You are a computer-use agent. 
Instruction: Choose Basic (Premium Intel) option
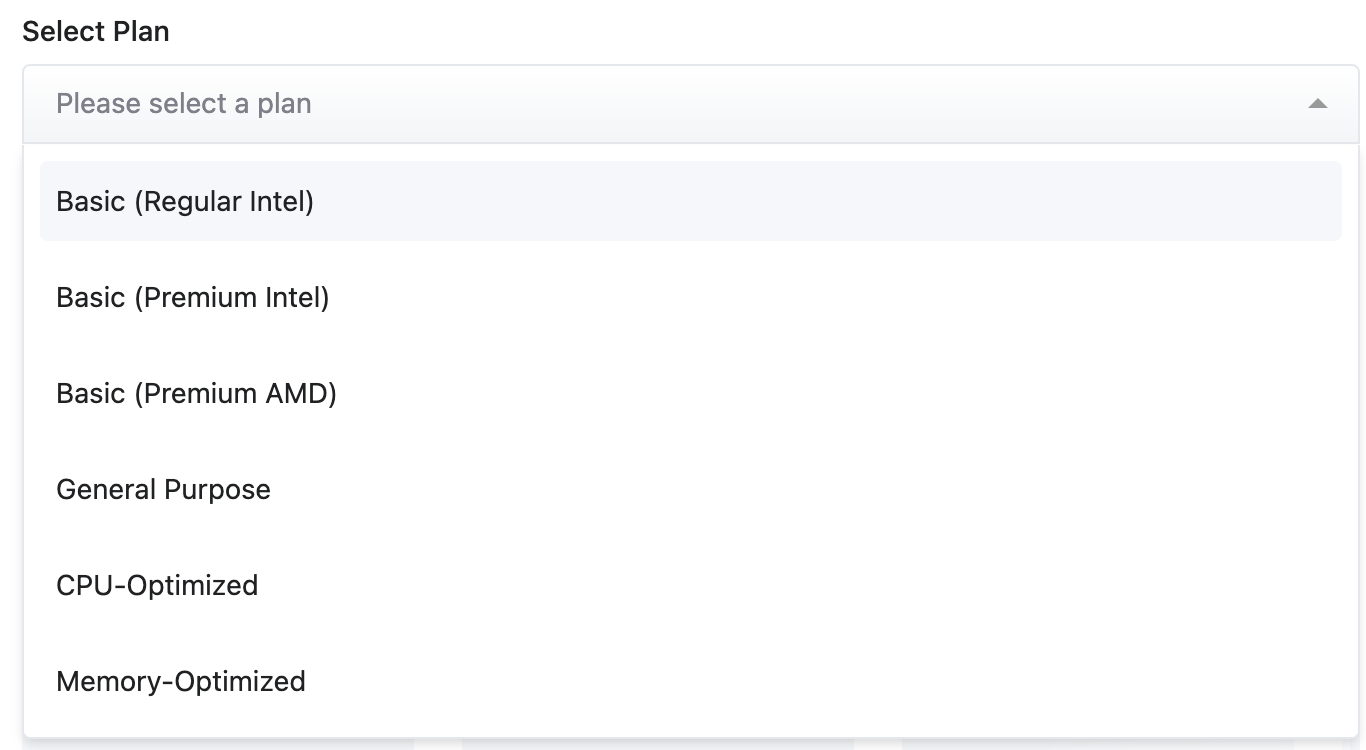point(690,297)
